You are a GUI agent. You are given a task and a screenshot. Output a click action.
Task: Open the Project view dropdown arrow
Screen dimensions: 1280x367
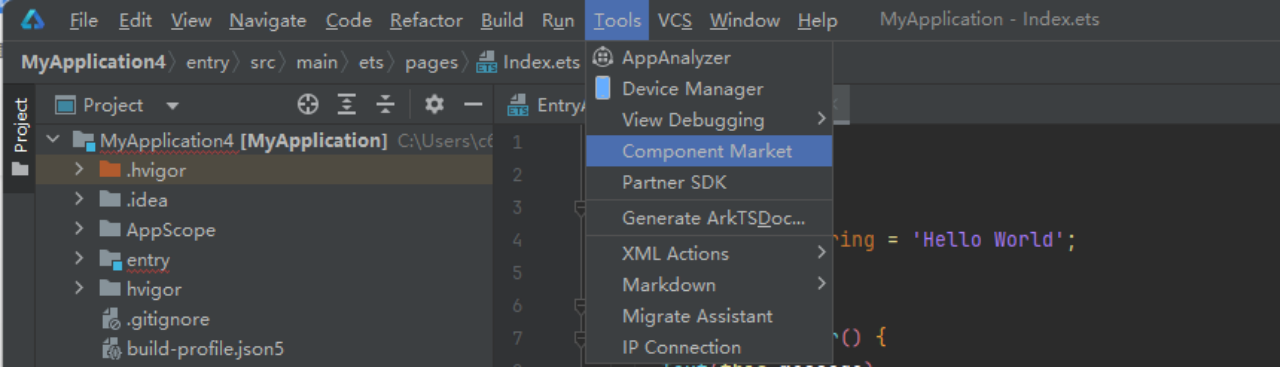tap(172, 106)
